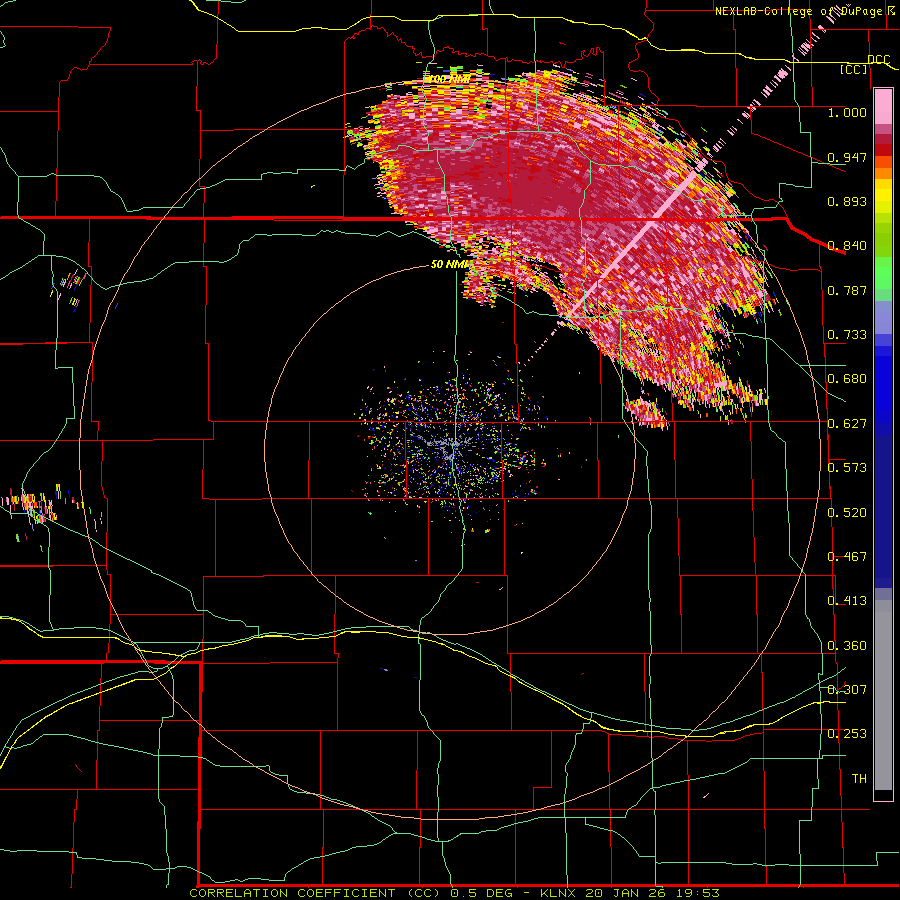
Task: Pick the orange band below 0.947
Action: 883,173
